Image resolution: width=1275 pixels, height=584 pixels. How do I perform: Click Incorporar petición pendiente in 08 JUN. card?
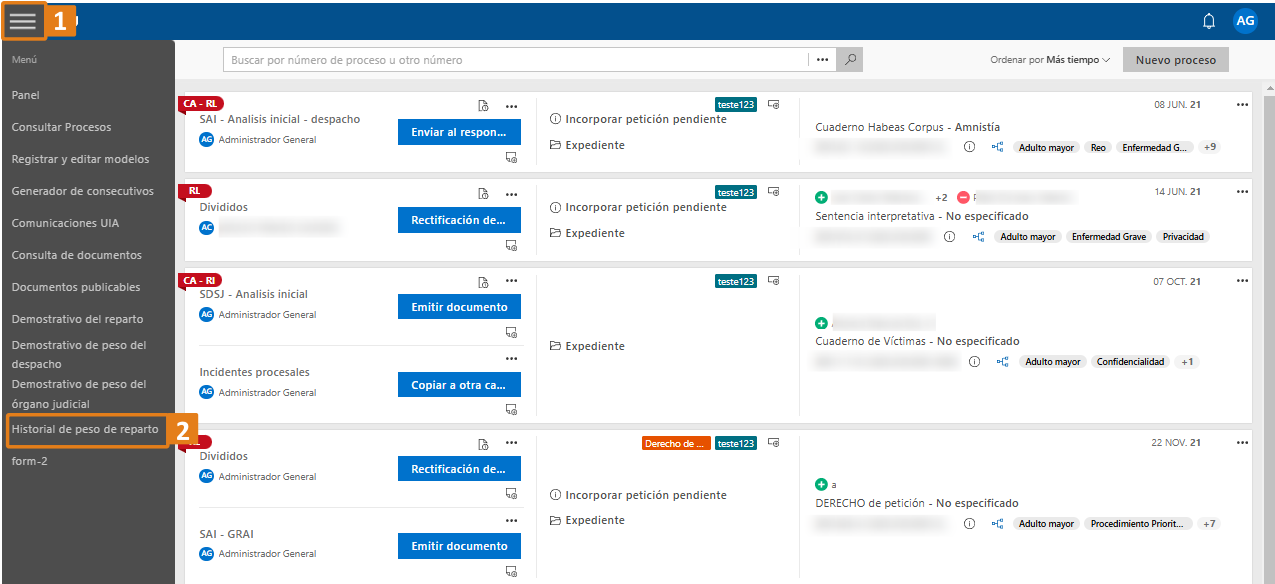coord(638,119)
